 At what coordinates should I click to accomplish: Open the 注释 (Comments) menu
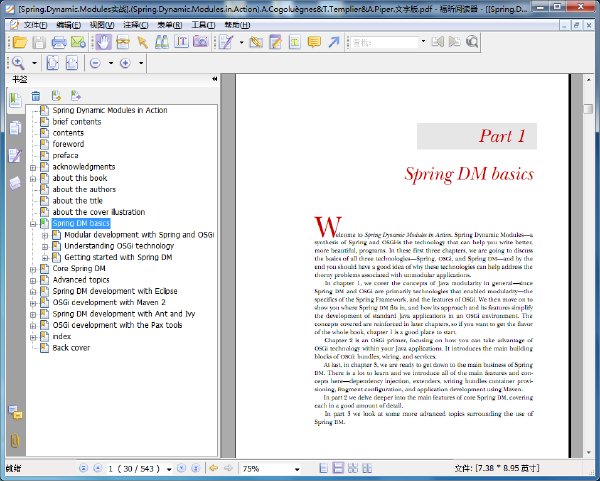(x=135, y=25)
